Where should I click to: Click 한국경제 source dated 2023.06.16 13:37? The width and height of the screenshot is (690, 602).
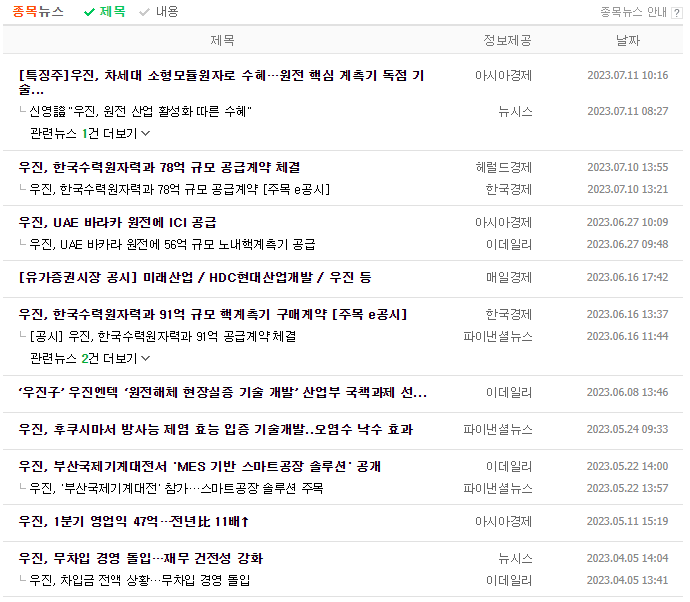point(509,314)
